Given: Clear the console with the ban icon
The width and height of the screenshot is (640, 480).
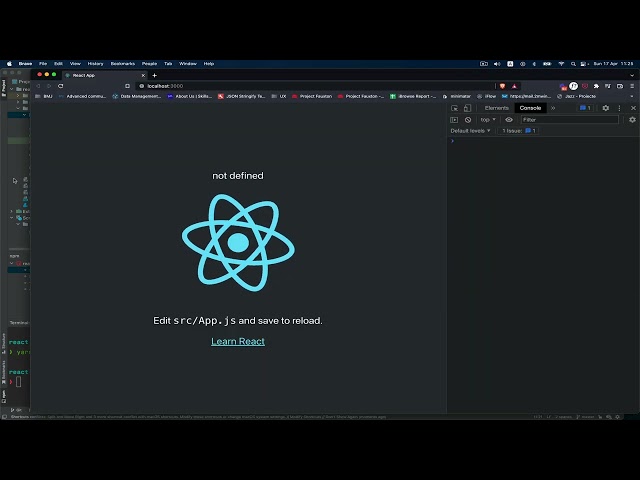Looking at the screenshot, I should pos(468,120).
